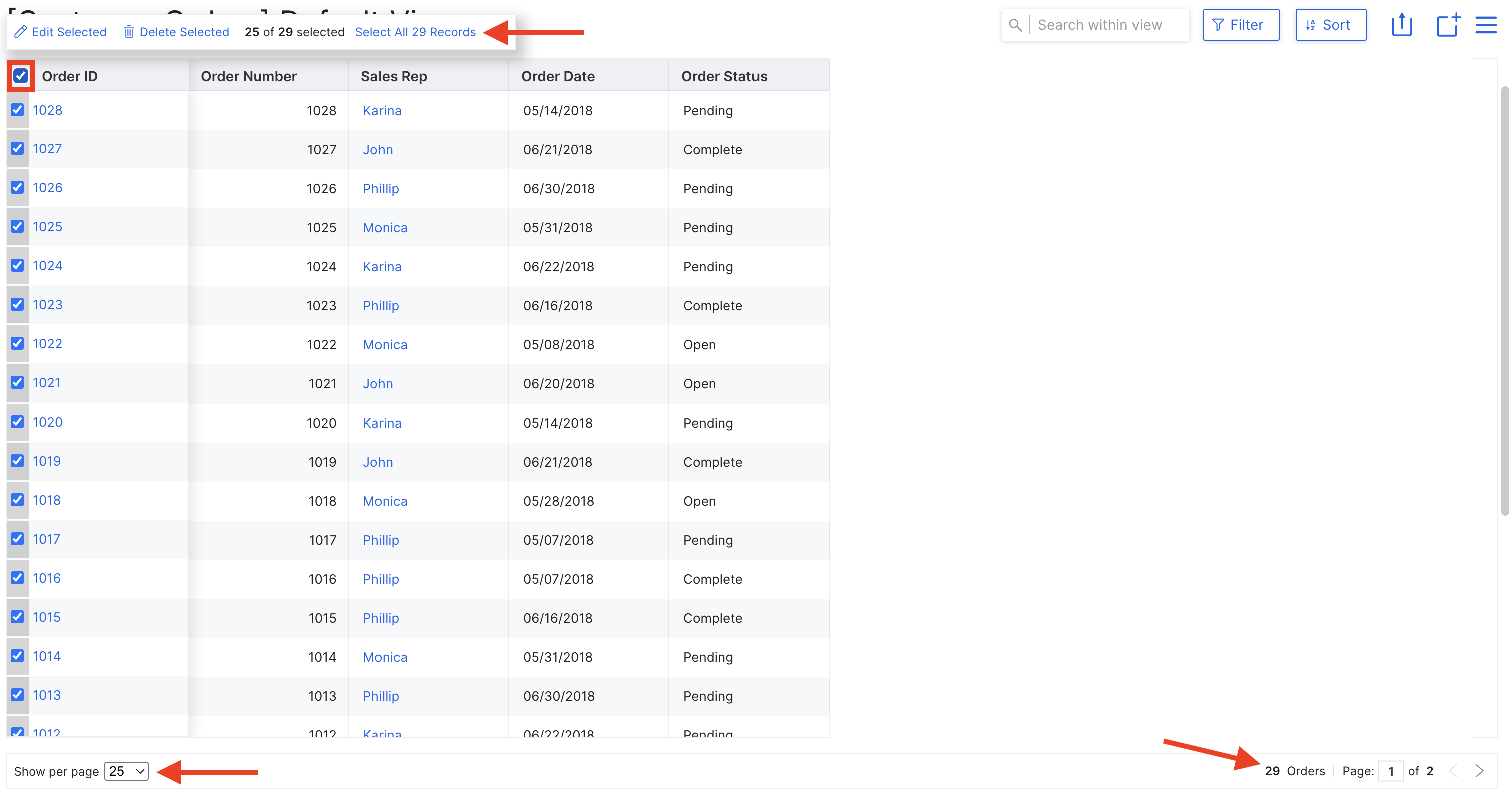This screenshot has height=797, width=1512.
Task: Open sales rep Karina on order 1028
Action: tap(382, 110)
